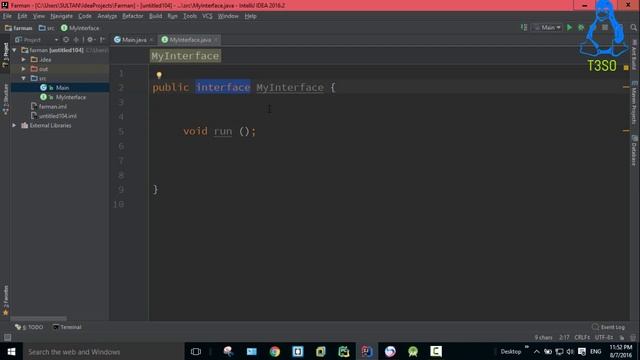Open Project panel settings gear
Viewport: 640px width, 360px height.
tap(90, 40)
